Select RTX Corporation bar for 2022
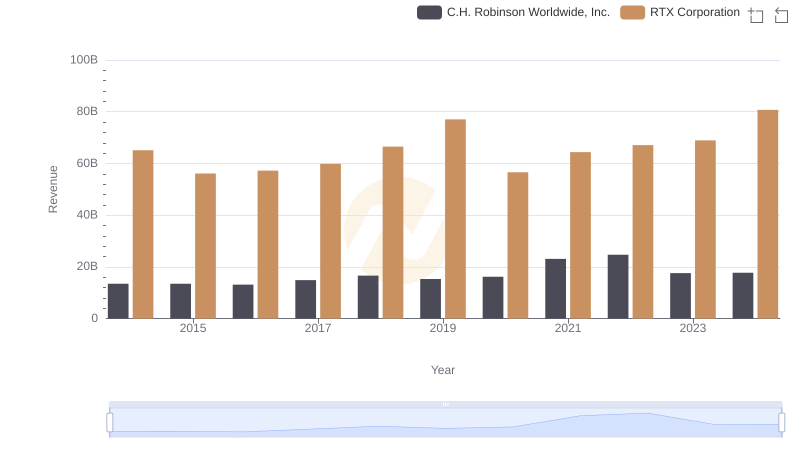 pyautogui.click(x=643, y=232)
